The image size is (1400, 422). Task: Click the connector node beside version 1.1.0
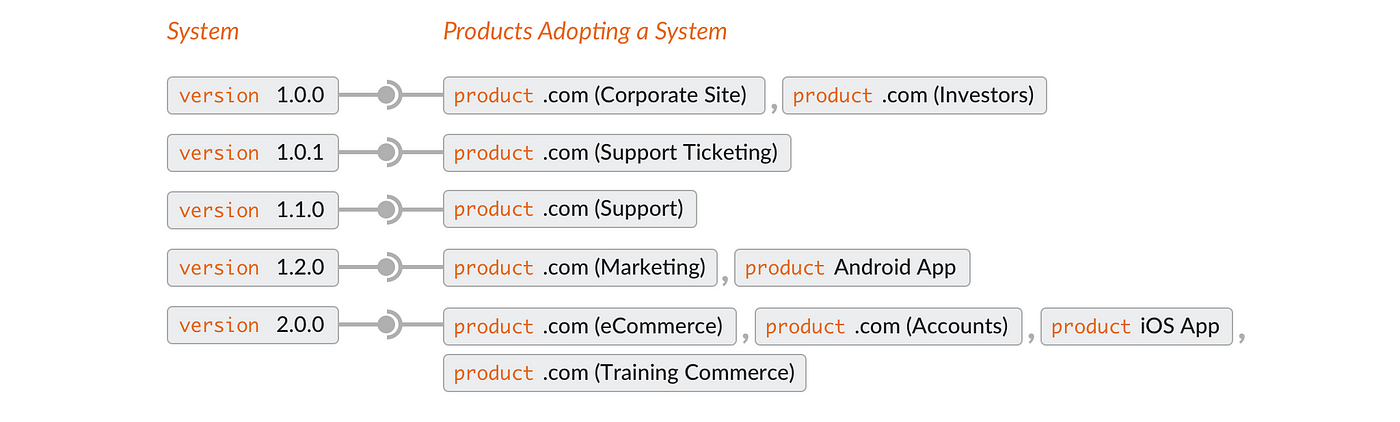coord(386,210)
